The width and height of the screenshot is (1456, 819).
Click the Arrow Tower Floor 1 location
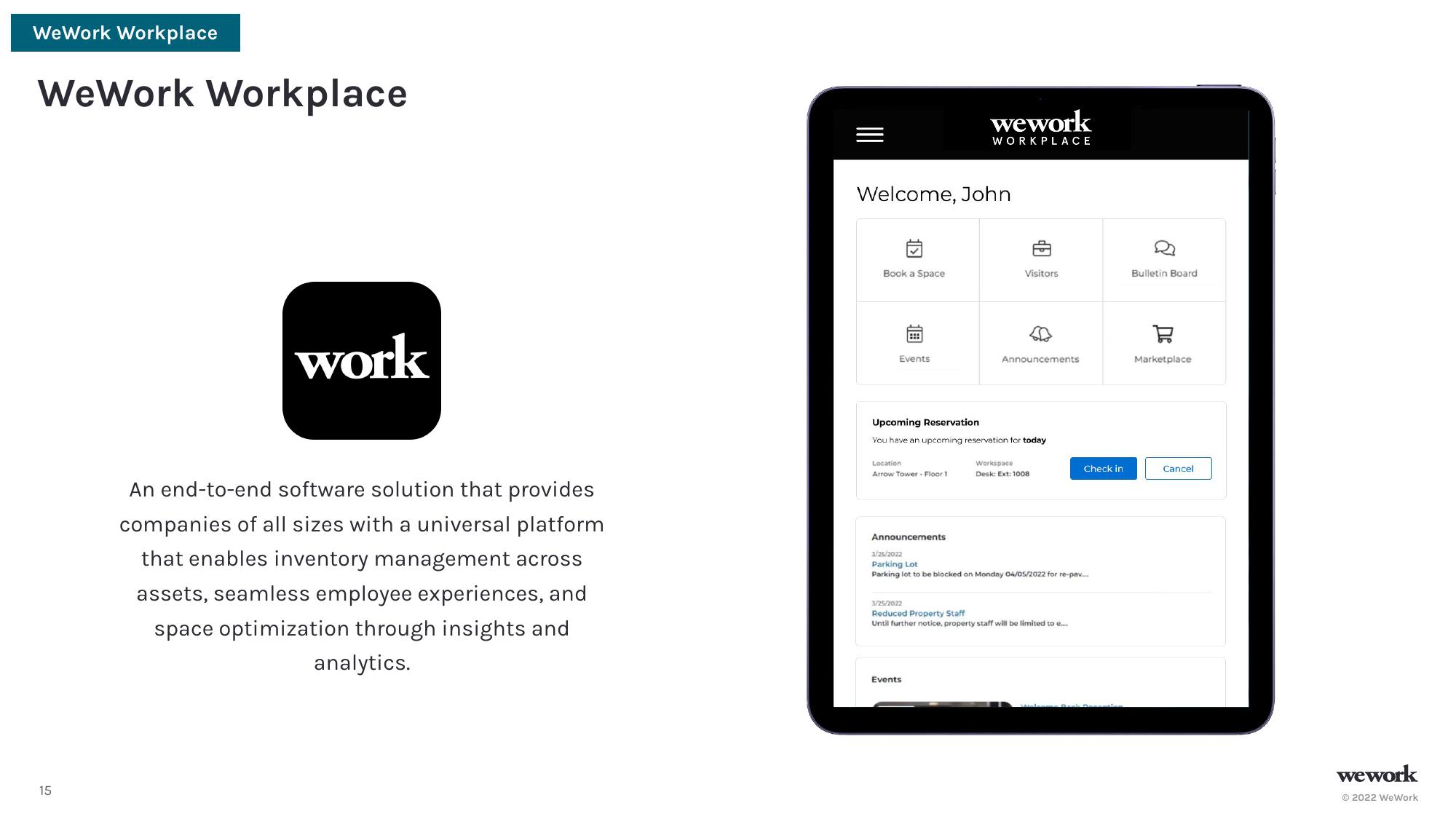908,473
